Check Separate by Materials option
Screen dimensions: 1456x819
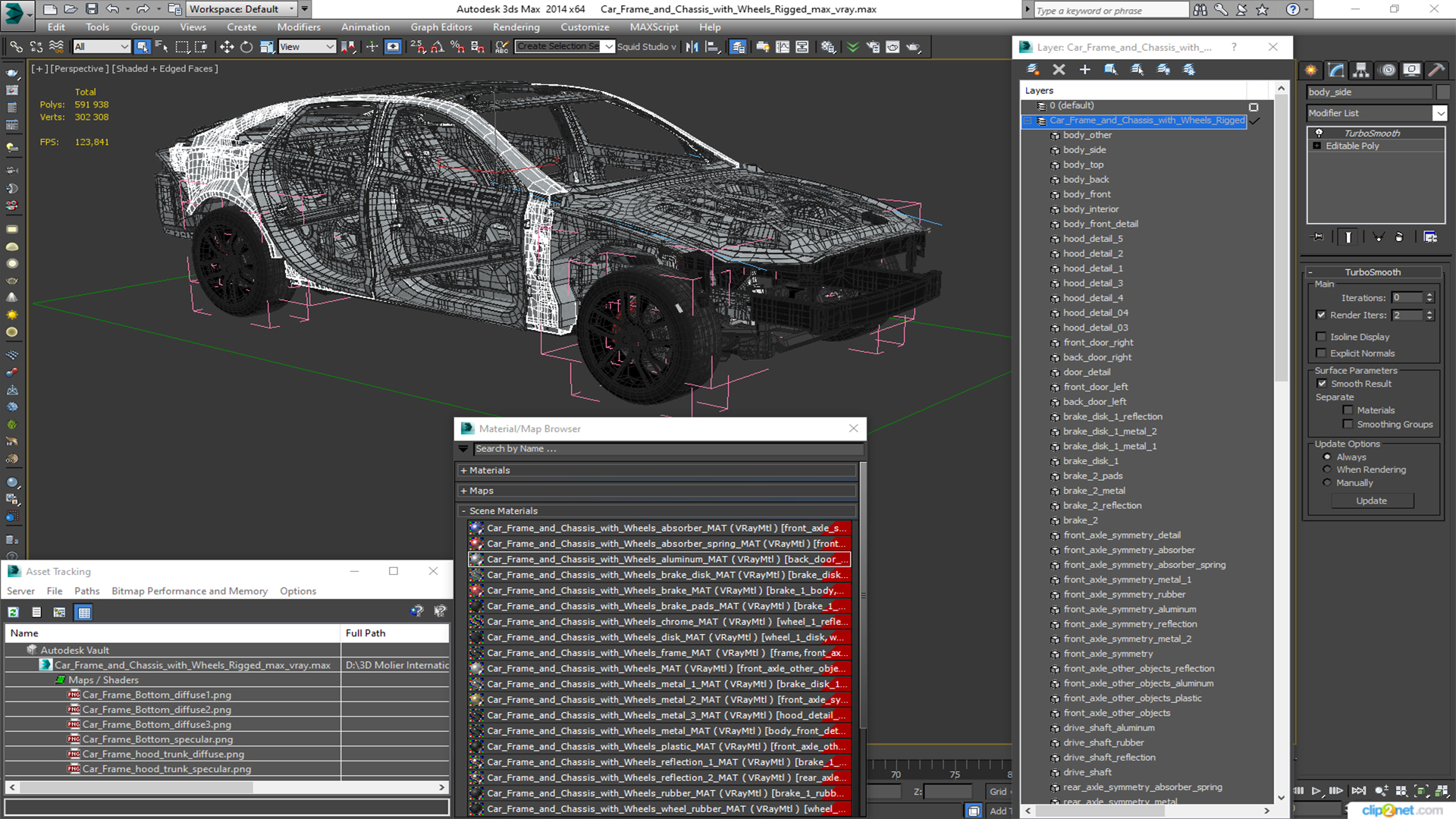click(1348, 410)
